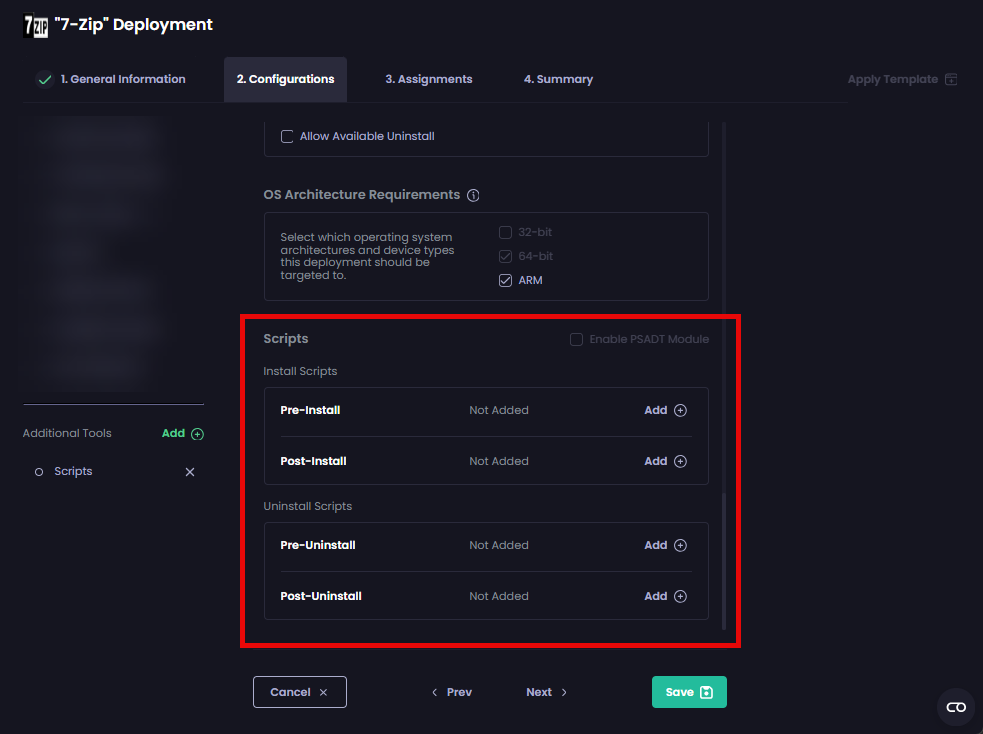Select the Scripts radio button
Image resolution: width=983 pixels, height=734 pixels.
coord(40,471)
